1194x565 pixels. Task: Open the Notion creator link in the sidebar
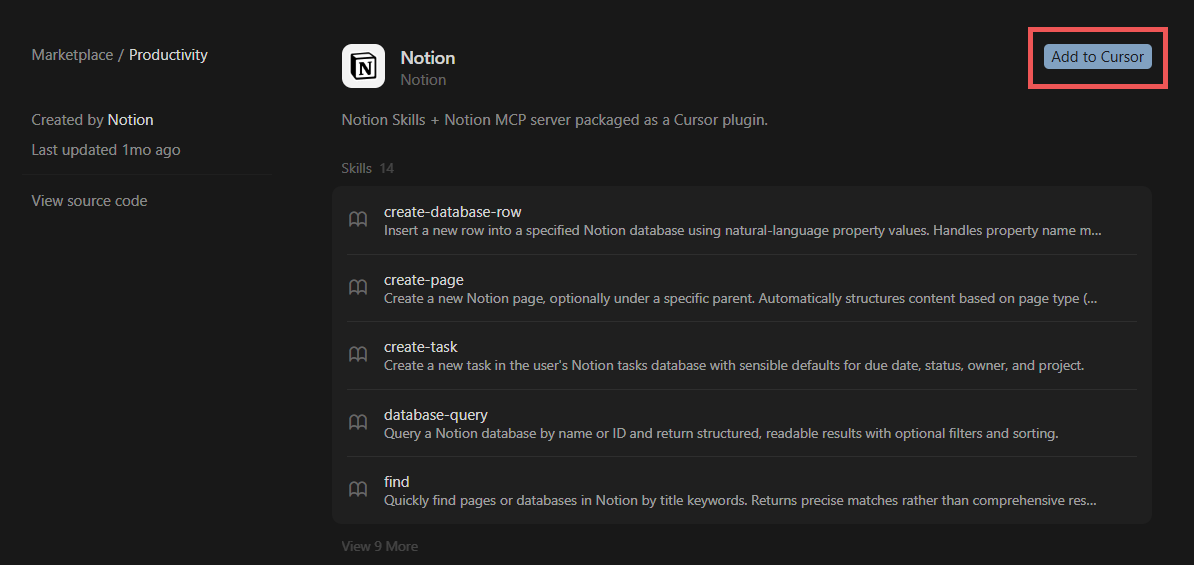click(130, 120)
